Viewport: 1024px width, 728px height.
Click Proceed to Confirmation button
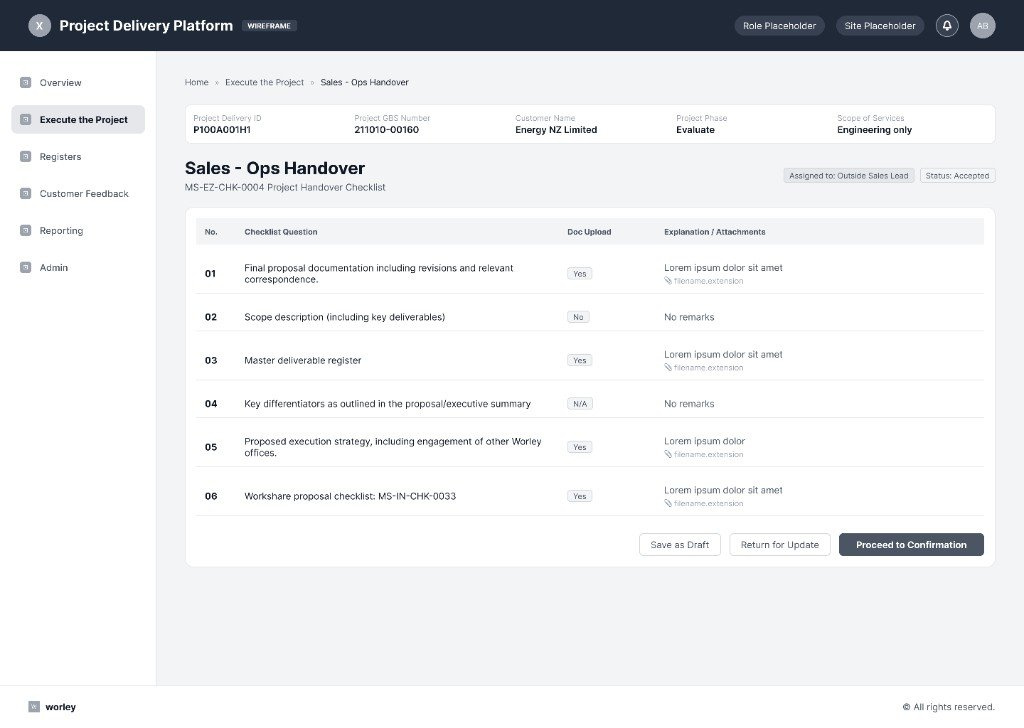tap(911, 545)
